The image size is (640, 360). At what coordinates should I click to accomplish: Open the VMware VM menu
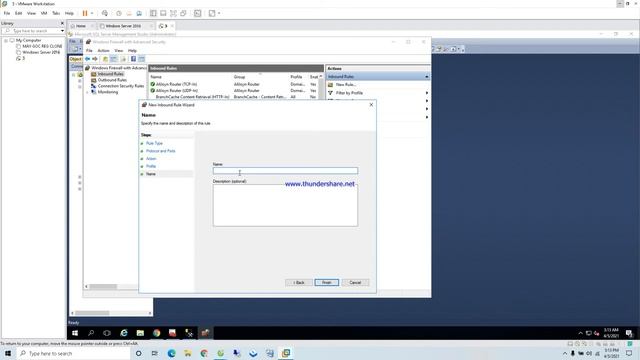click(x=44, y=13)
